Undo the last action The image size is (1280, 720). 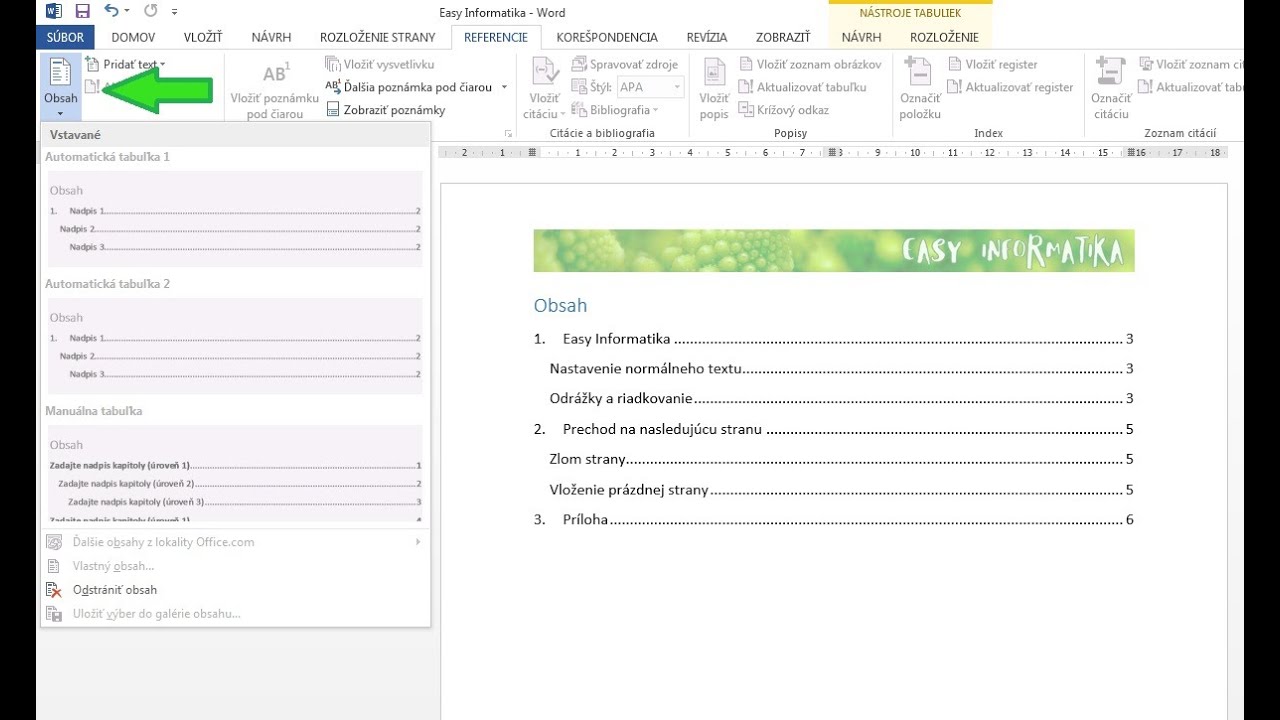tap(111, 12)
